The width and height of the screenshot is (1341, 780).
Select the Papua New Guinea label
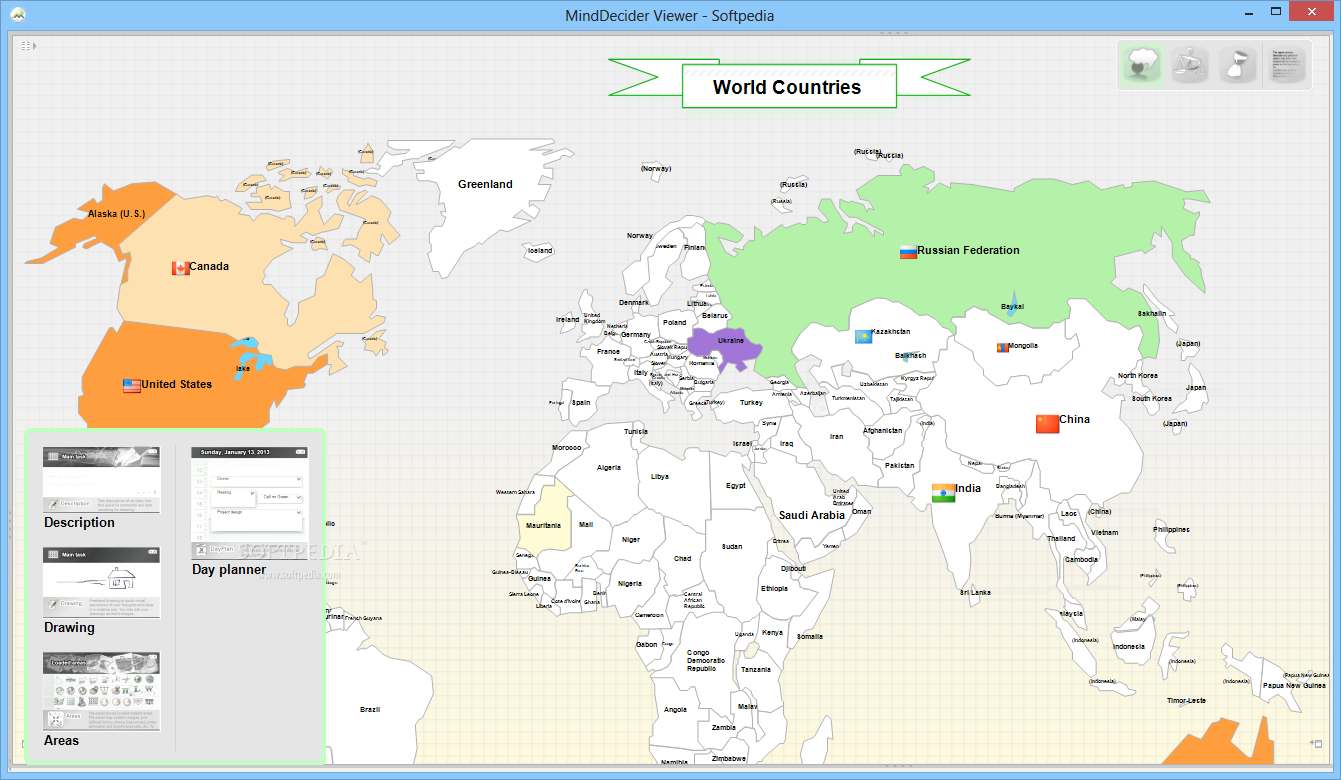point(1294,685)
